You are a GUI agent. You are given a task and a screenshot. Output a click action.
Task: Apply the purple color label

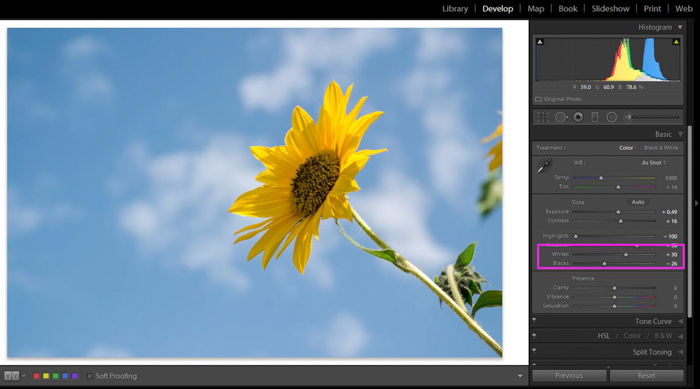coord(75,376)
